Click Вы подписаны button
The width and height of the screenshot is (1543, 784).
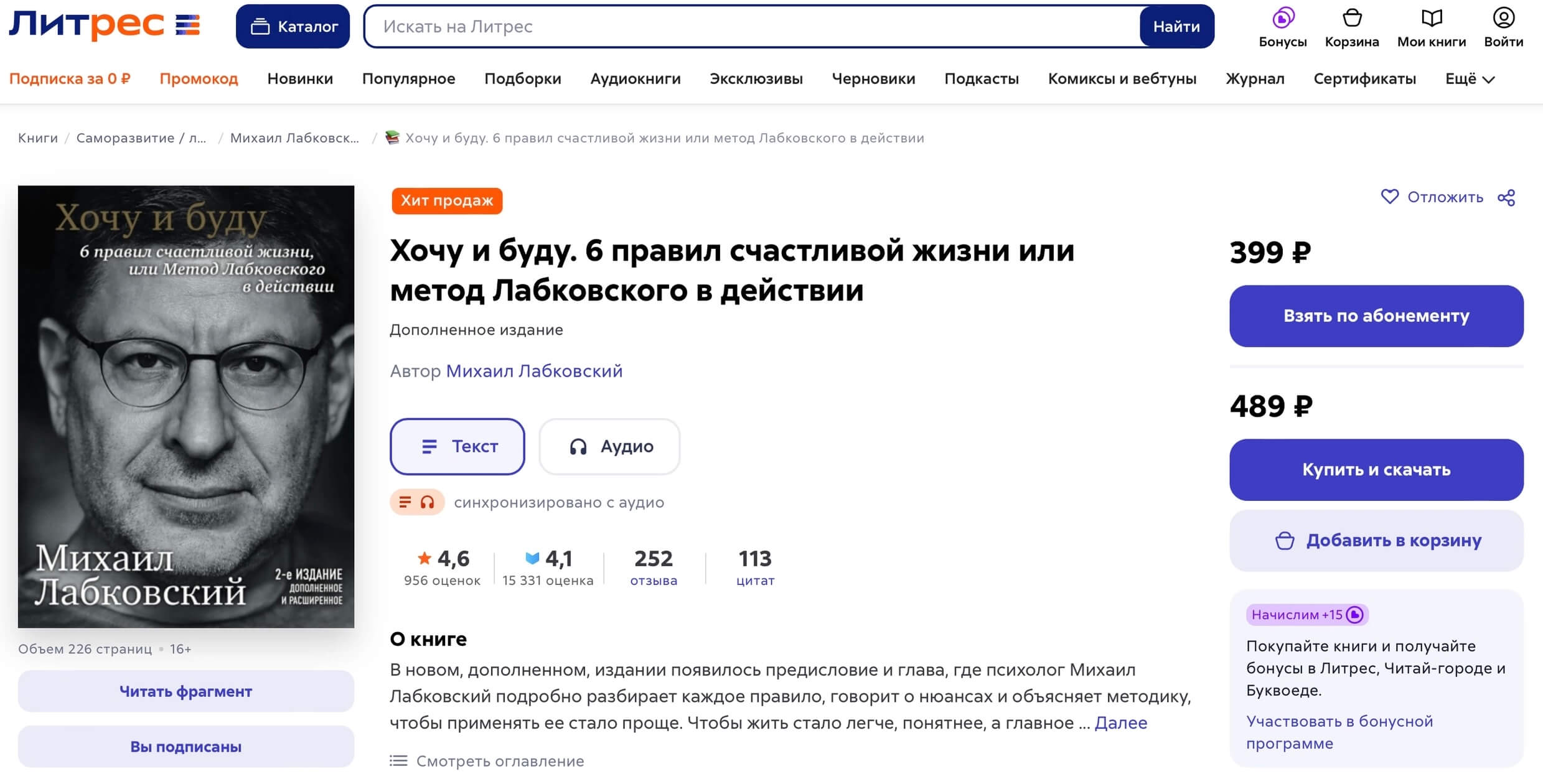(186, 747)
